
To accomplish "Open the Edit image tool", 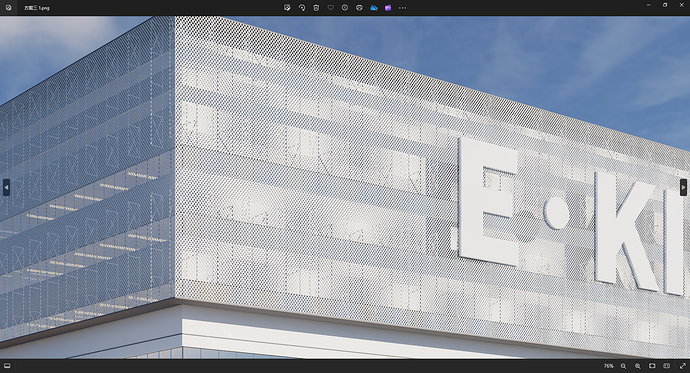I will [287, 7].
